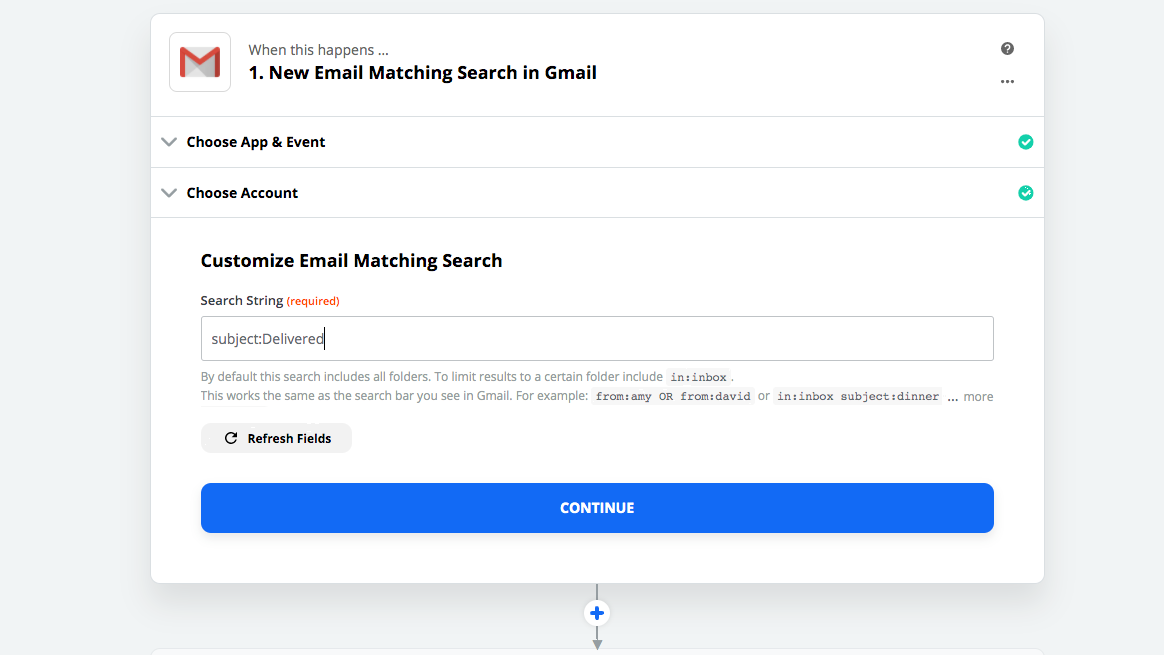Open the Choose Account section

(x=597, y=193)
